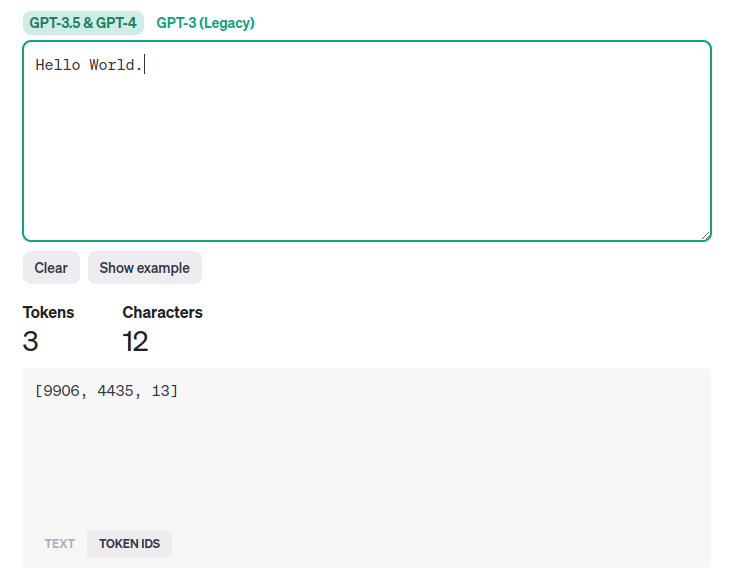Open the GPT-3 (Legacy) tab
Image resolution: width=755 pixels, height=577 pixels.
pos(205,23)
